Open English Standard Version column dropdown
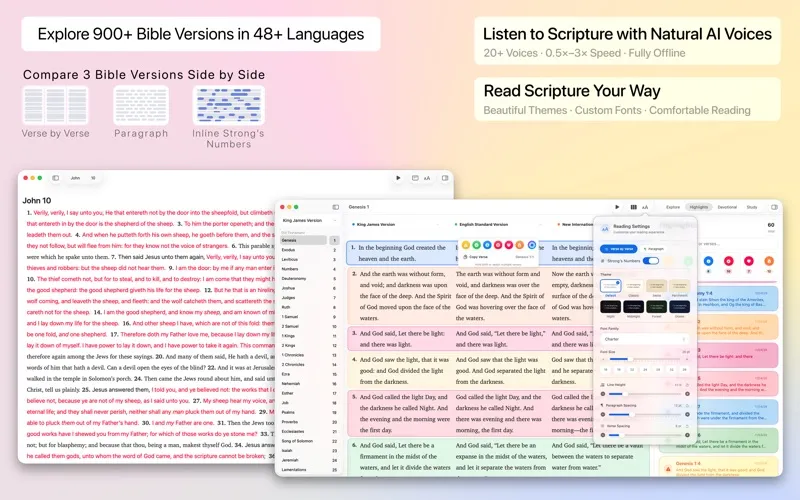800x500 pixels. tap(497, 224)
